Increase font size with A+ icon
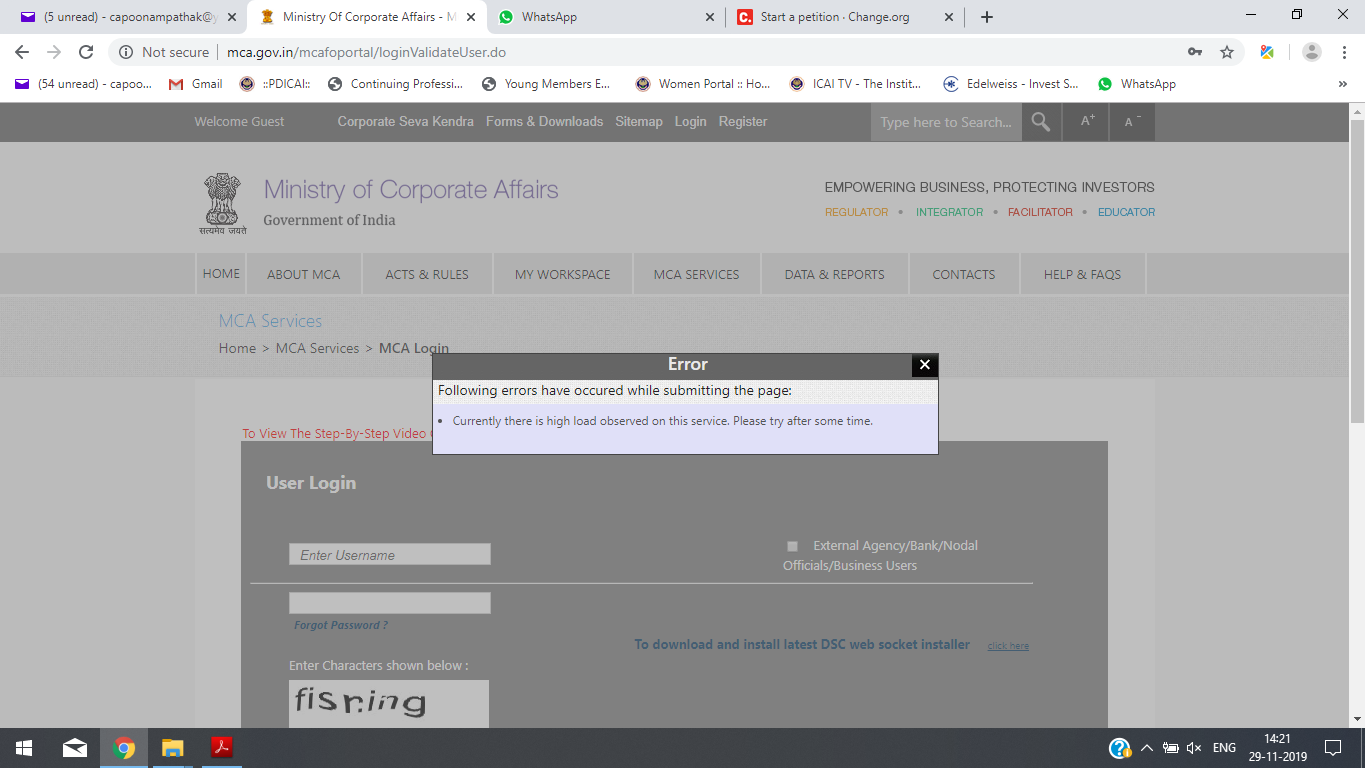 [1087, 122]
